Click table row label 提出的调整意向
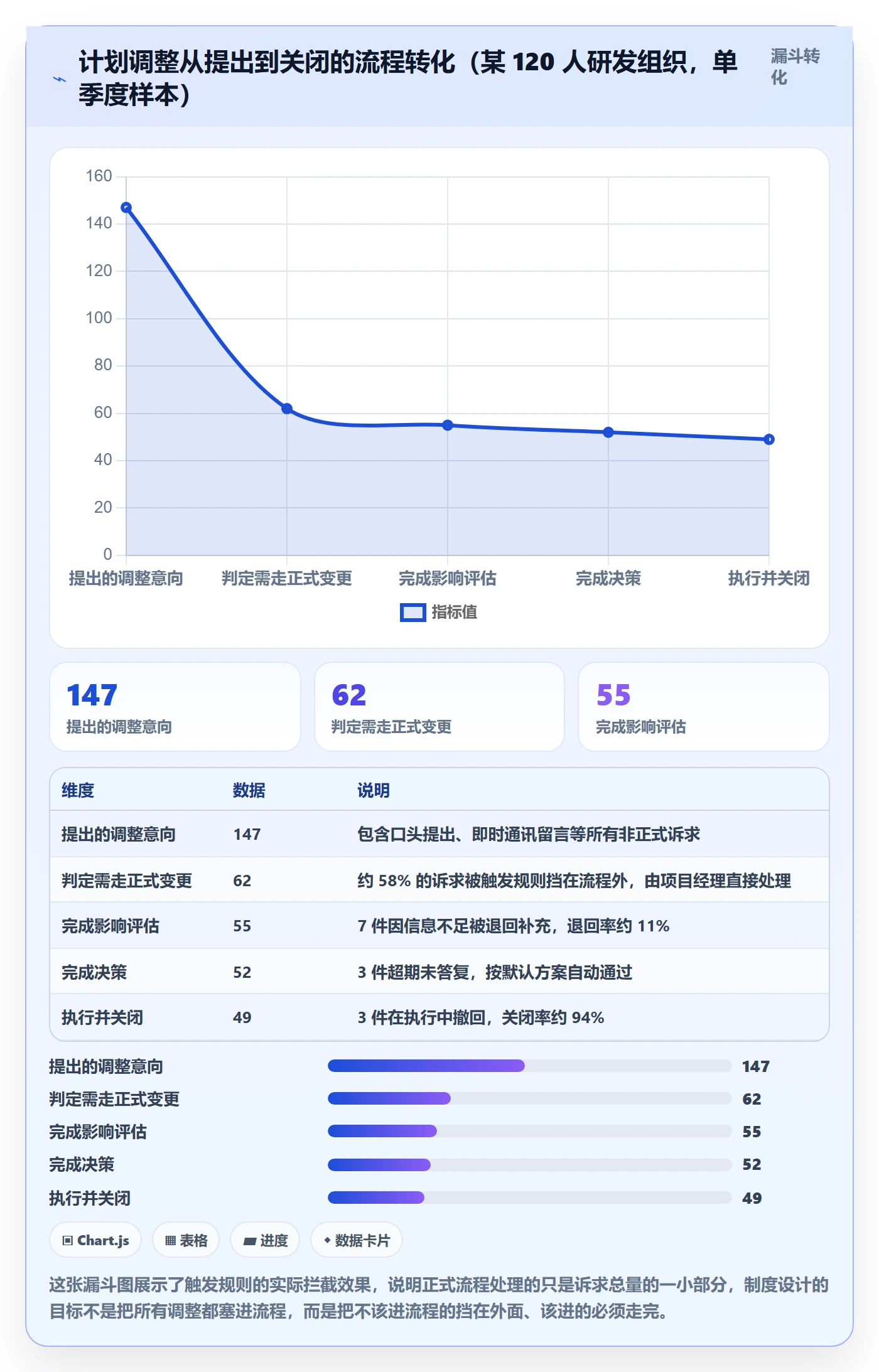879x1372 pixels. [x=119, y=834]
